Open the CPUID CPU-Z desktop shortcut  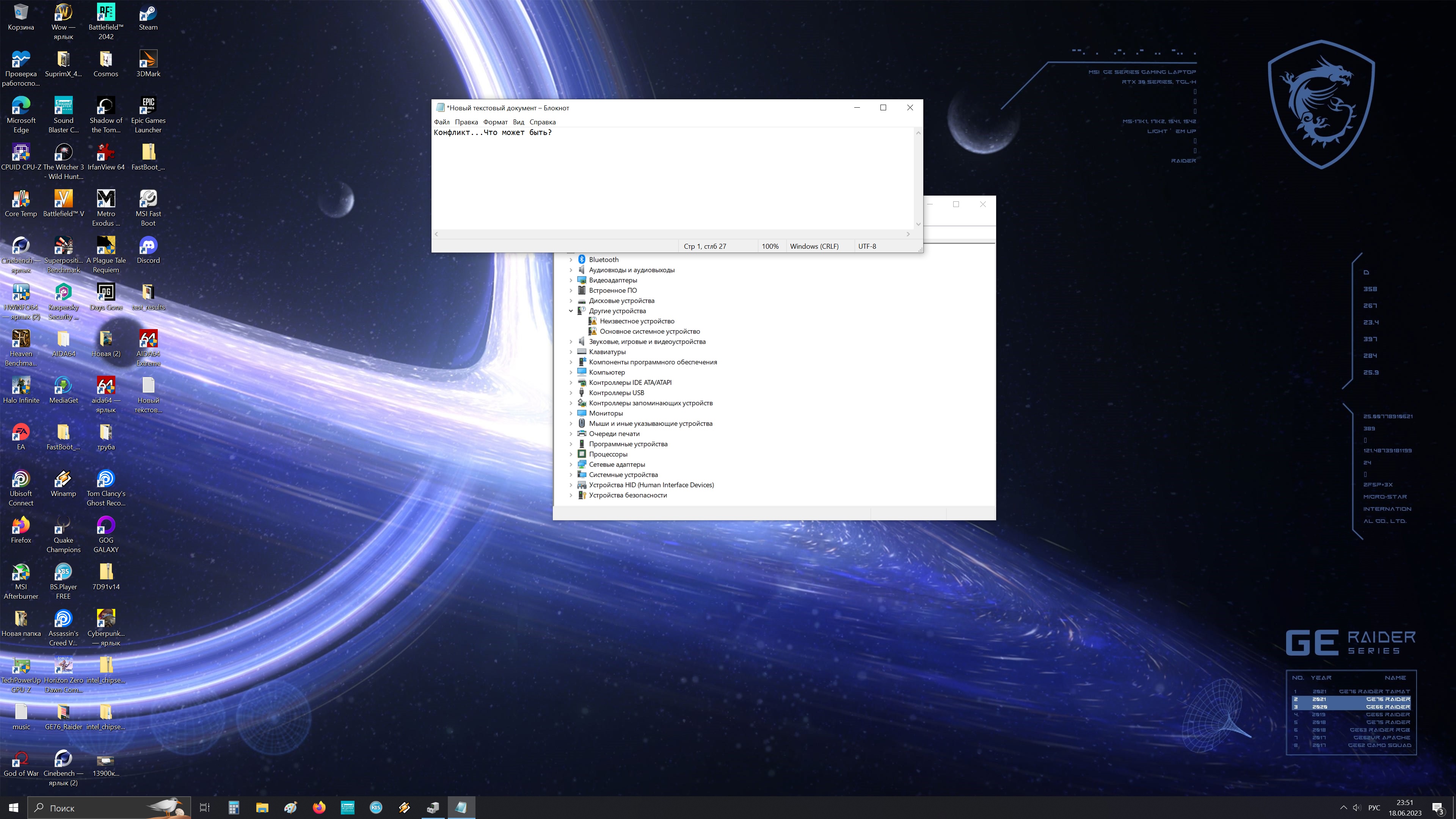click(21, 152)
